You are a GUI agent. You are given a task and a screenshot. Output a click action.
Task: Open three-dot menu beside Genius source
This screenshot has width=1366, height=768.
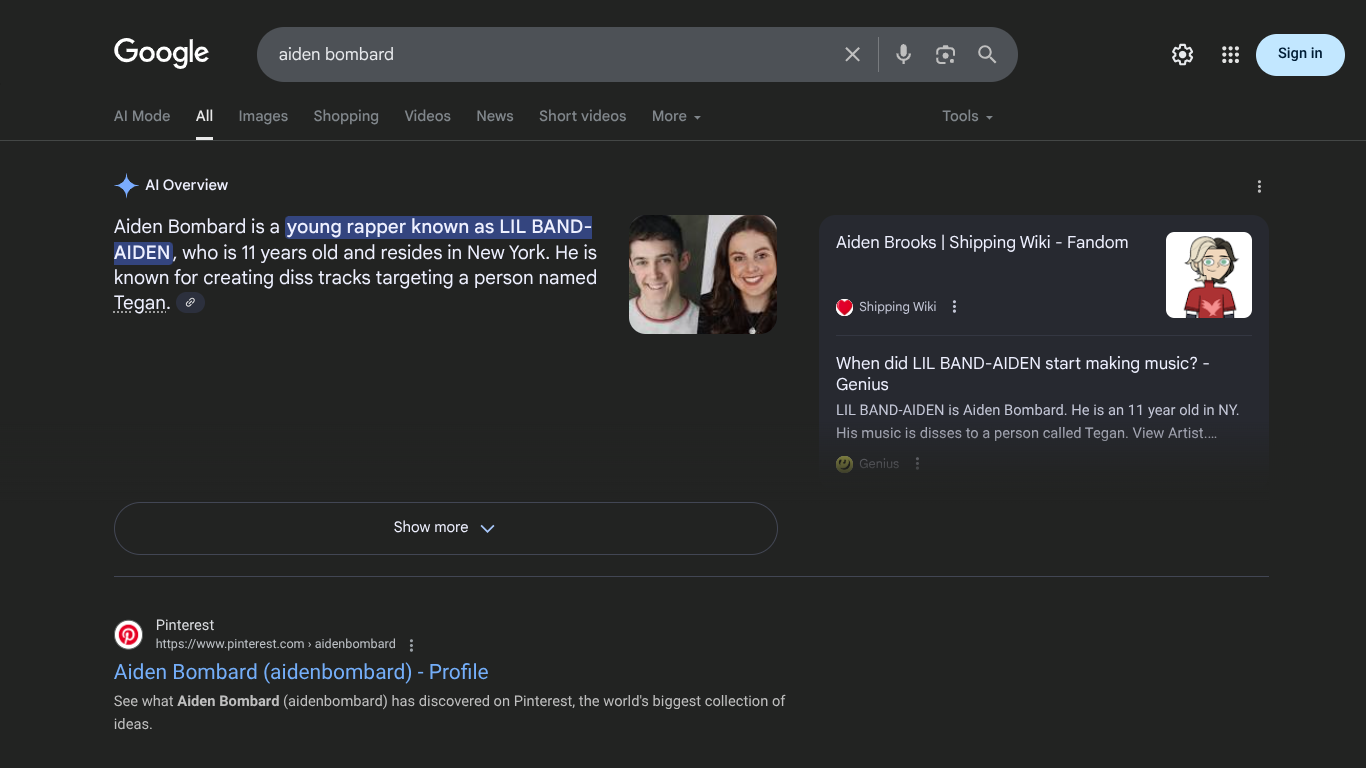point(917,464)
